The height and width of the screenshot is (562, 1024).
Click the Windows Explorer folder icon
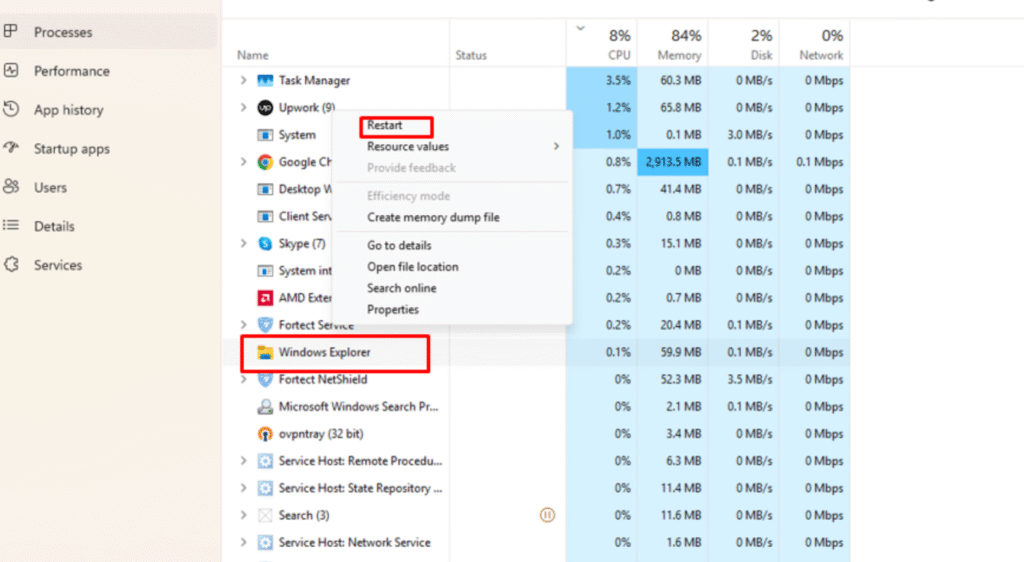(x=264, y=352)
